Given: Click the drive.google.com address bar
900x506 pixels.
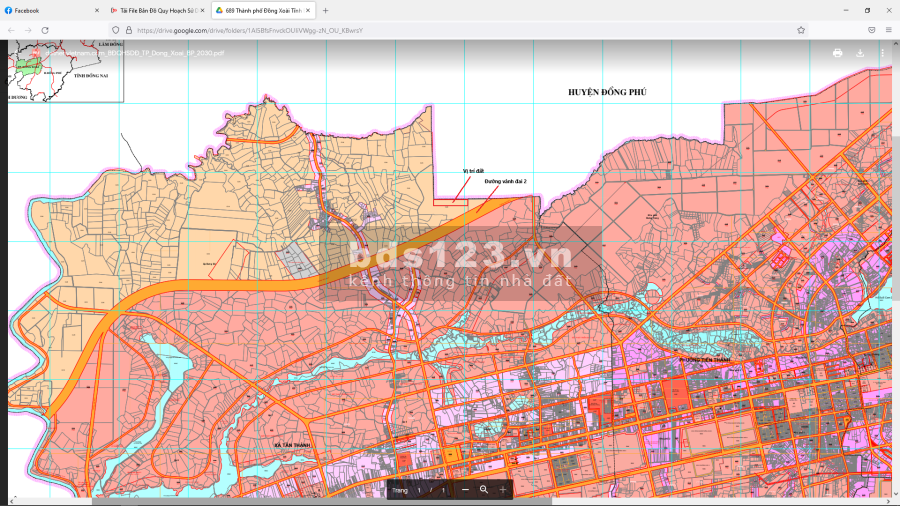Looking at the screenshot, I should coord(458,30).
